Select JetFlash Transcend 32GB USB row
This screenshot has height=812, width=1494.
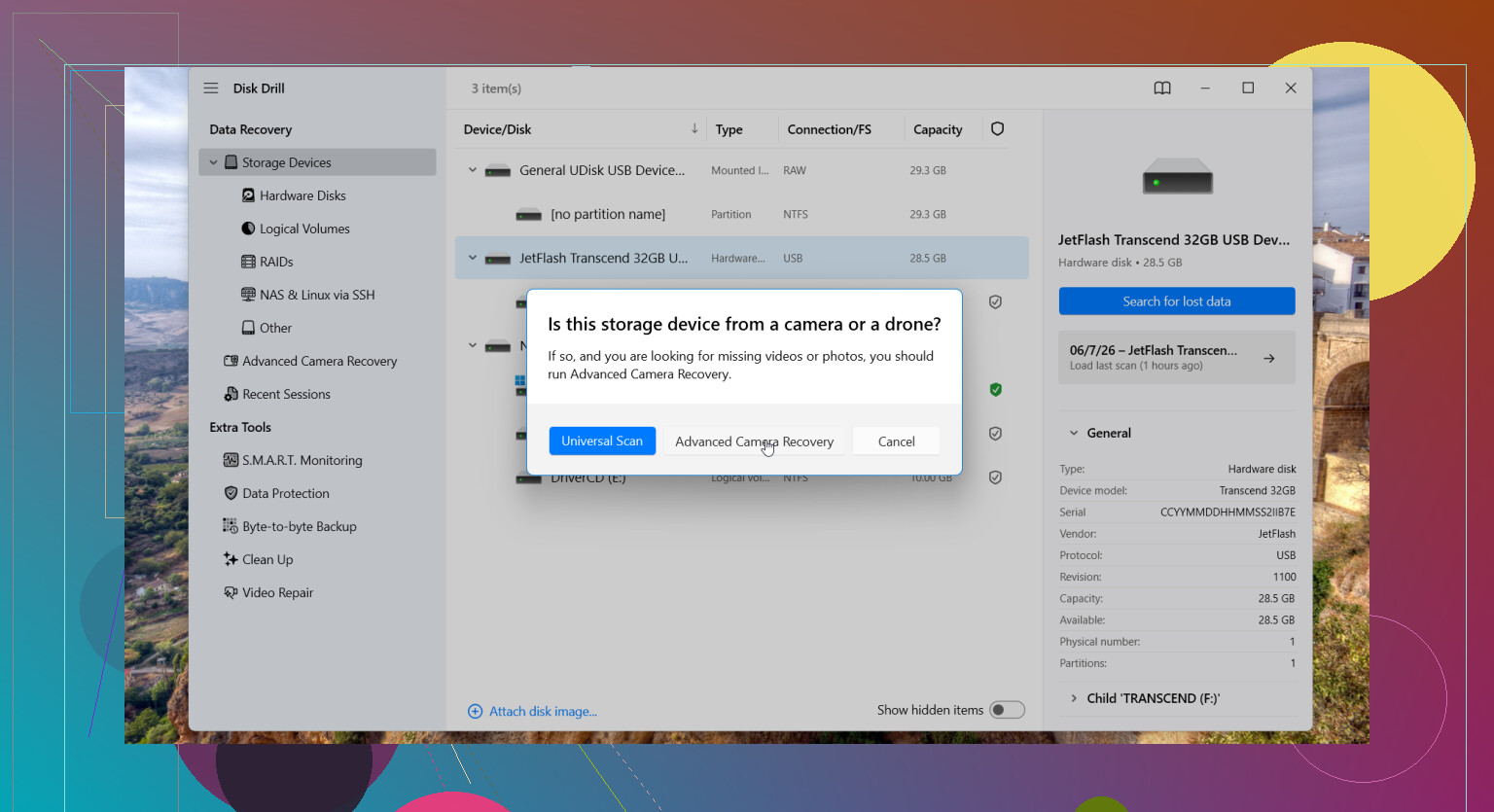coord(741,258)
